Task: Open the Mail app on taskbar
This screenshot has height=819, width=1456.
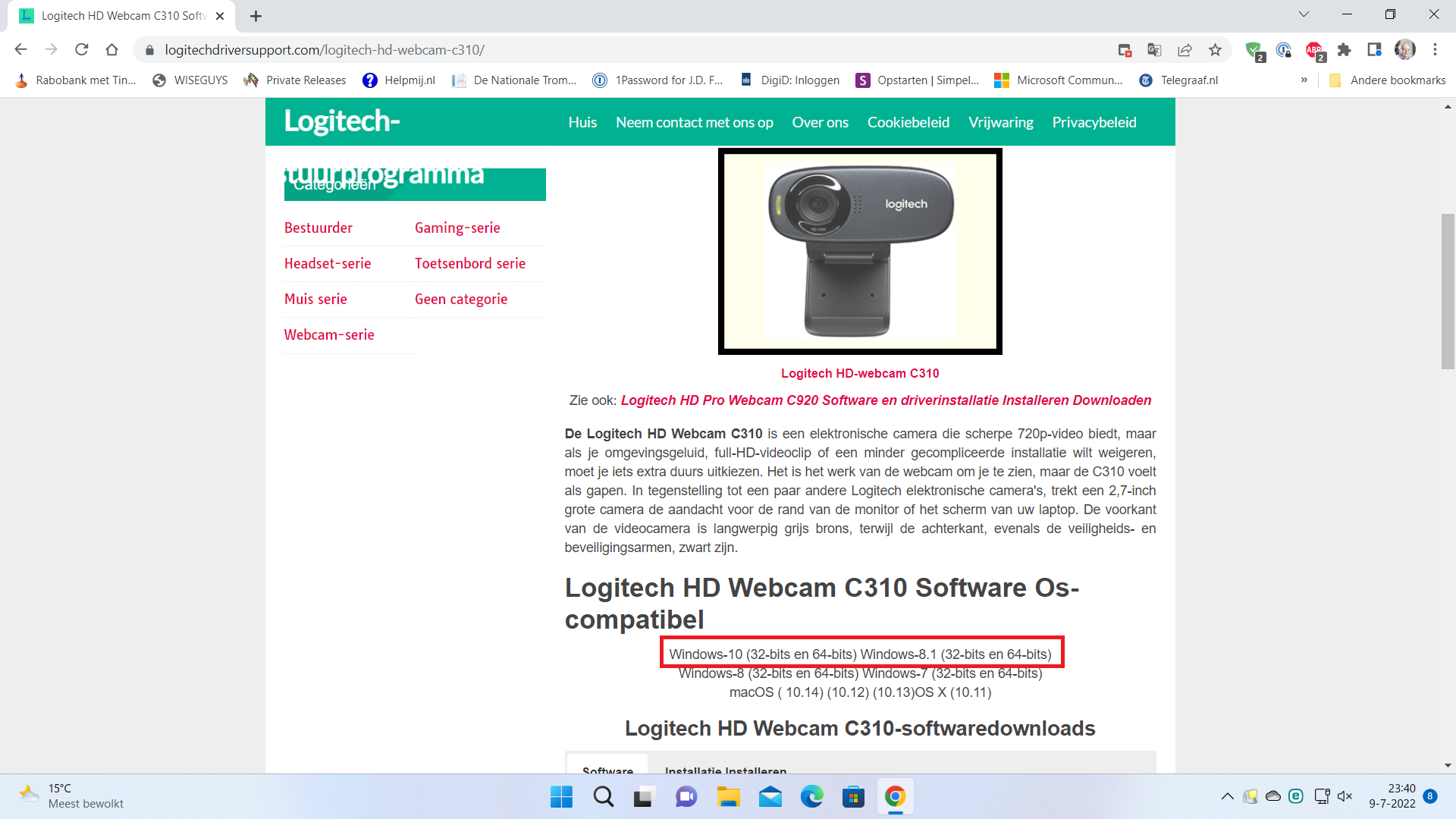Action: pyautogui.click(x=770, y=797)
